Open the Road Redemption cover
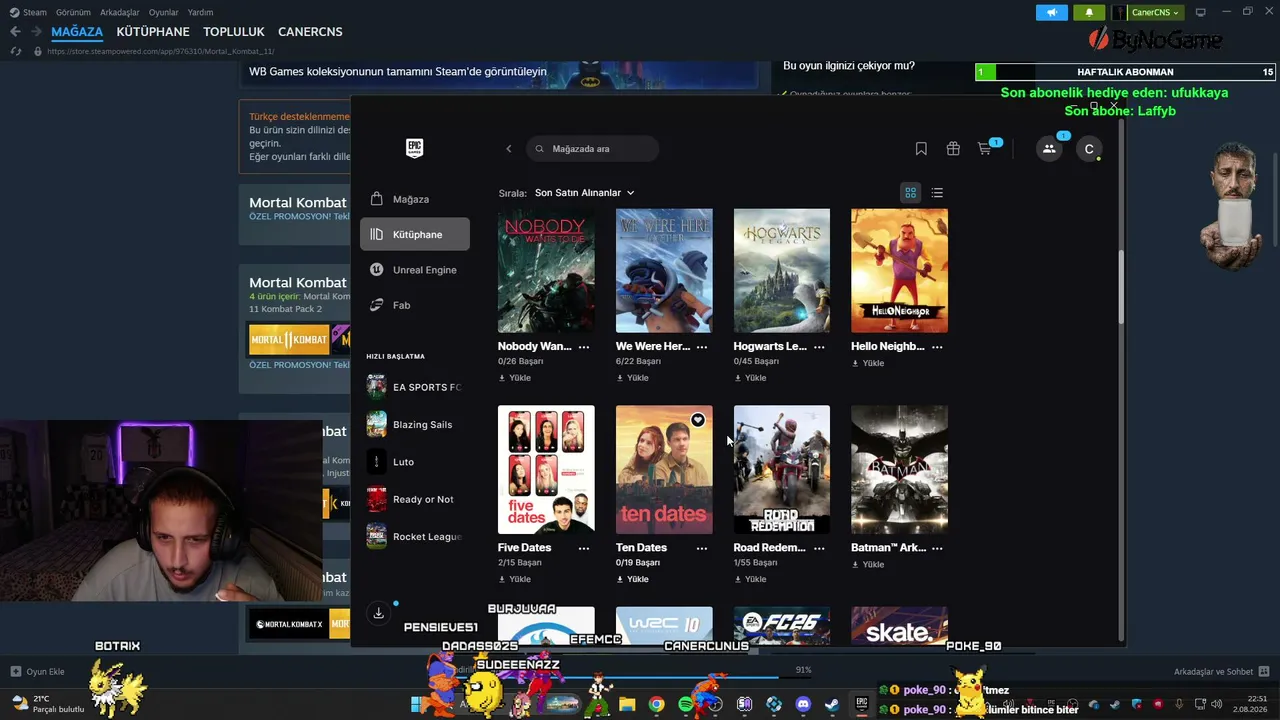This screenshot has height=720, width=1280. point(782,469)
